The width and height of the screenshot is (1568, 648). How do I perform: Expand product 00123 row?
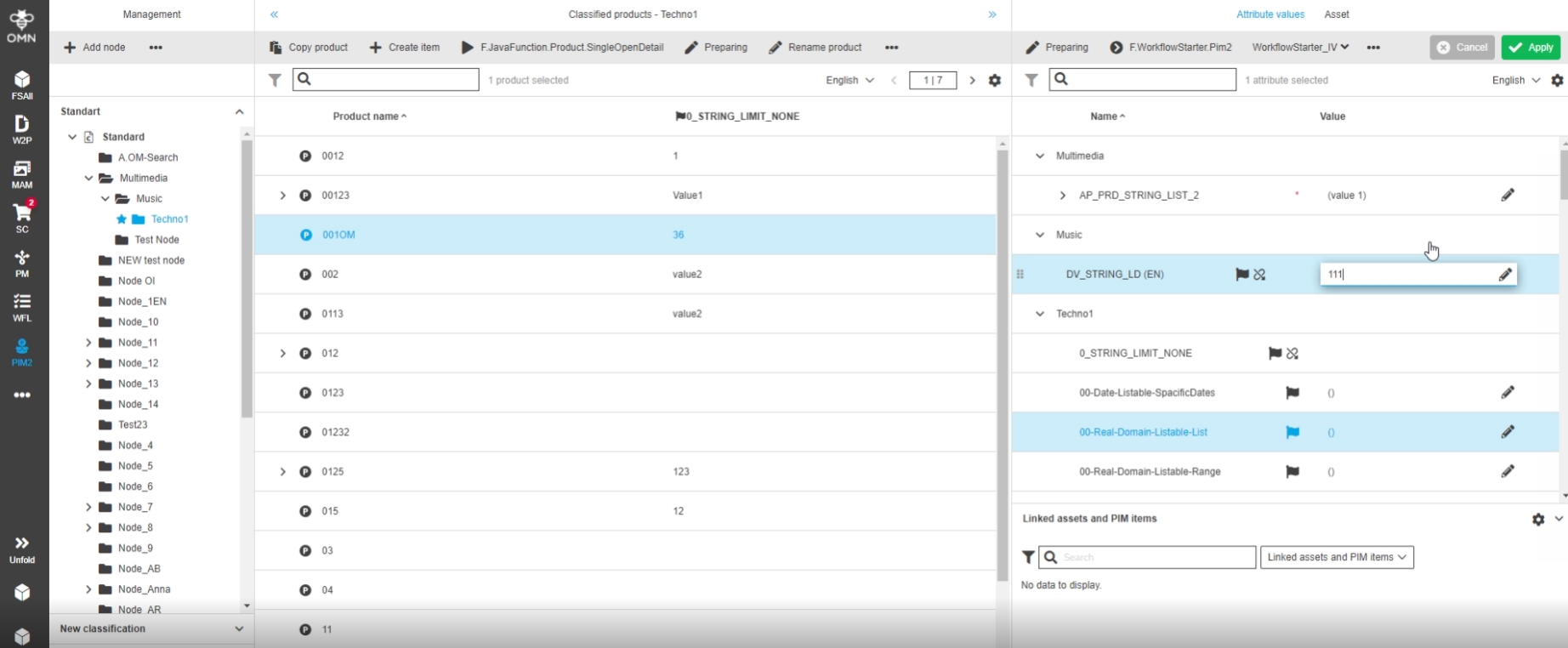[283, 196]
